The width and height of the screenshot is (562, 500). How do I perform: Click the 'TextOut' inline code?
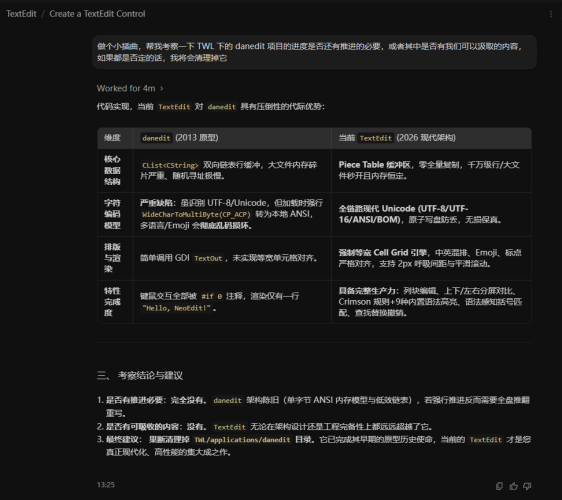(208, 258)
